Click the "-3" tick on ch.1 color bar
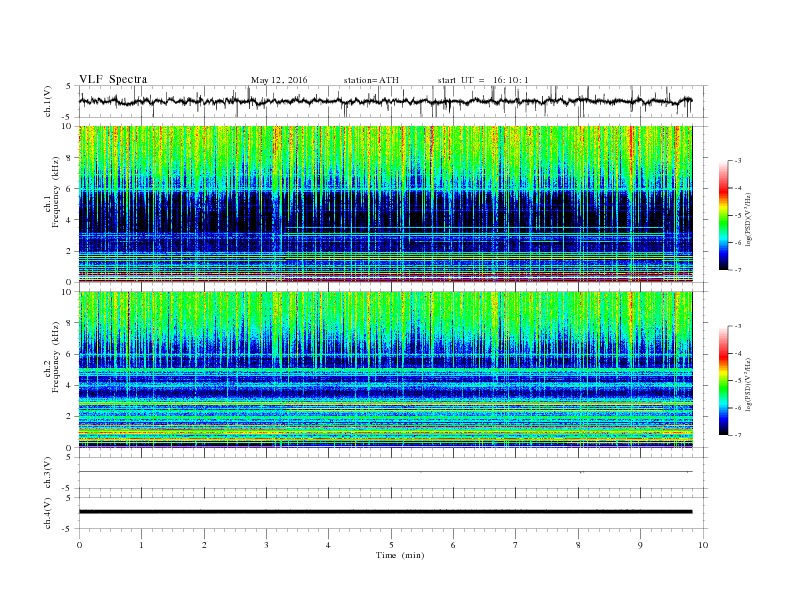This screenshot has width=792, height=612. tap(738, 161)
